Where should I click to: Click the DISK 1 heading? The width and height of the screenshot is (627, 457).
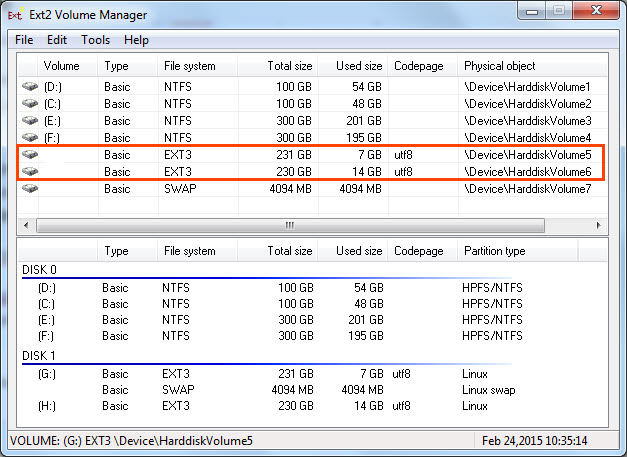click(x=38, y=355)
